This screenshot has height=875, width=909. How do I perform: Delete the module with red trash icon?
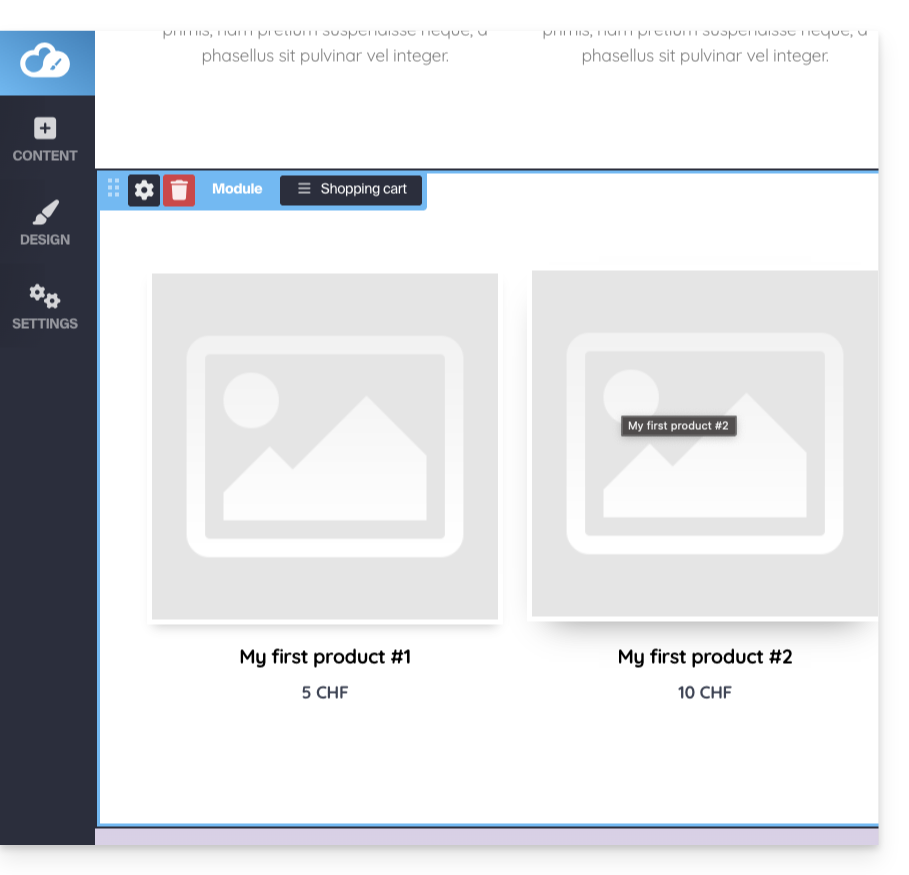tap(179, 190)
